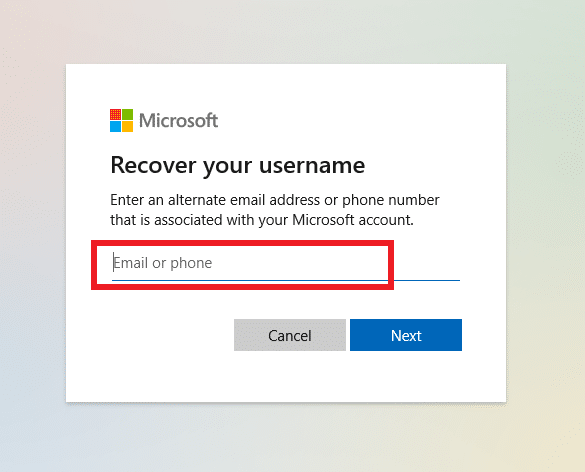The width and height of the screenshot is (585, 472).
Task: Click the associated with your Microsoft account line
Action: tap(262, 220)
